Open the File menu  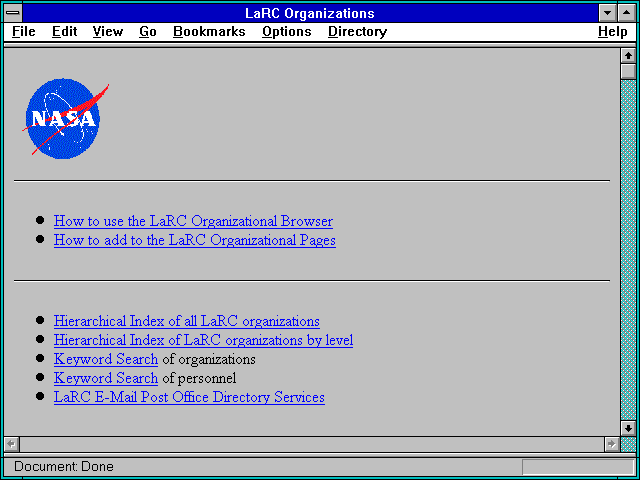pyautogui.click(x=24, y=32)
